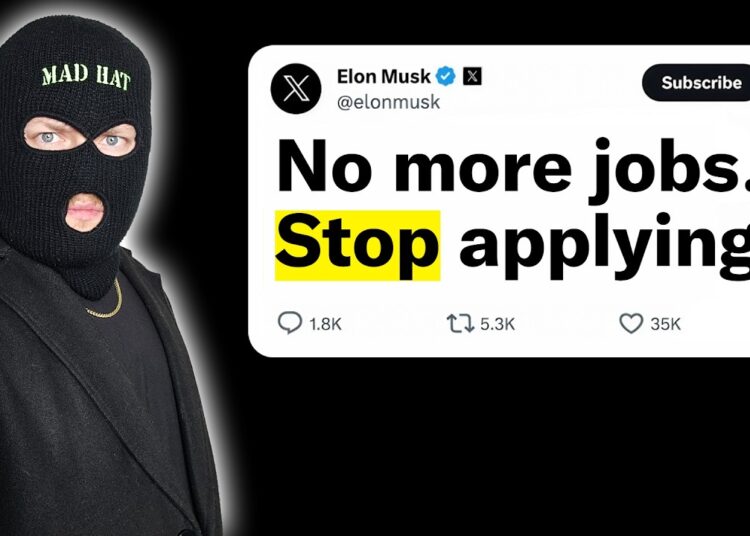Click the yellow highlighted word Stop
The image size is (750, 536).
(357, 245)
